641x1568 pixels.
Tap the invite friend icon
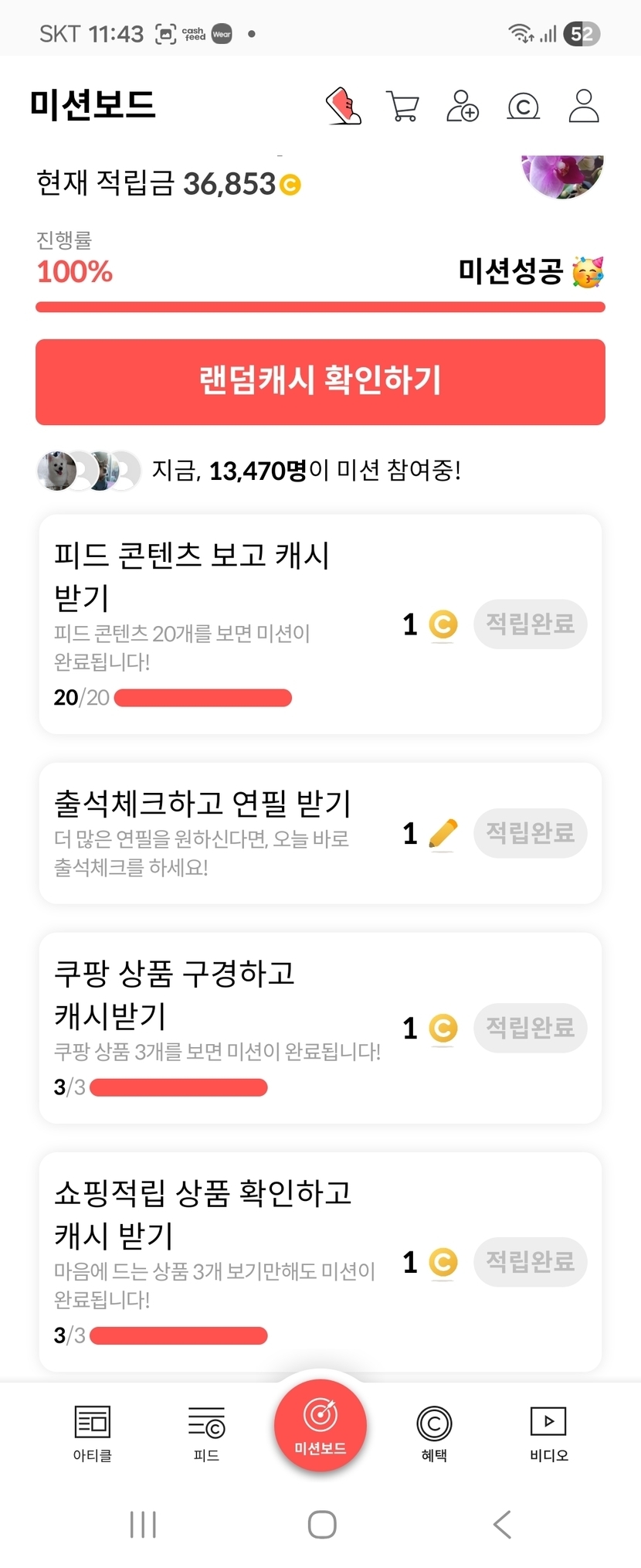[463, 106]
